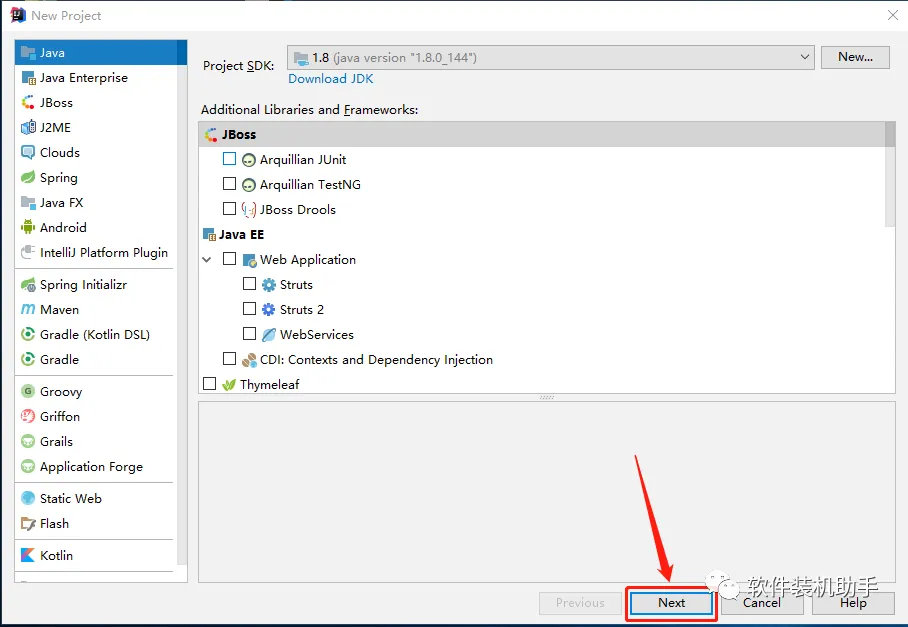908x627 pixels.
Task: Check the Web Application checkbox
Action: tap(229, 258)
